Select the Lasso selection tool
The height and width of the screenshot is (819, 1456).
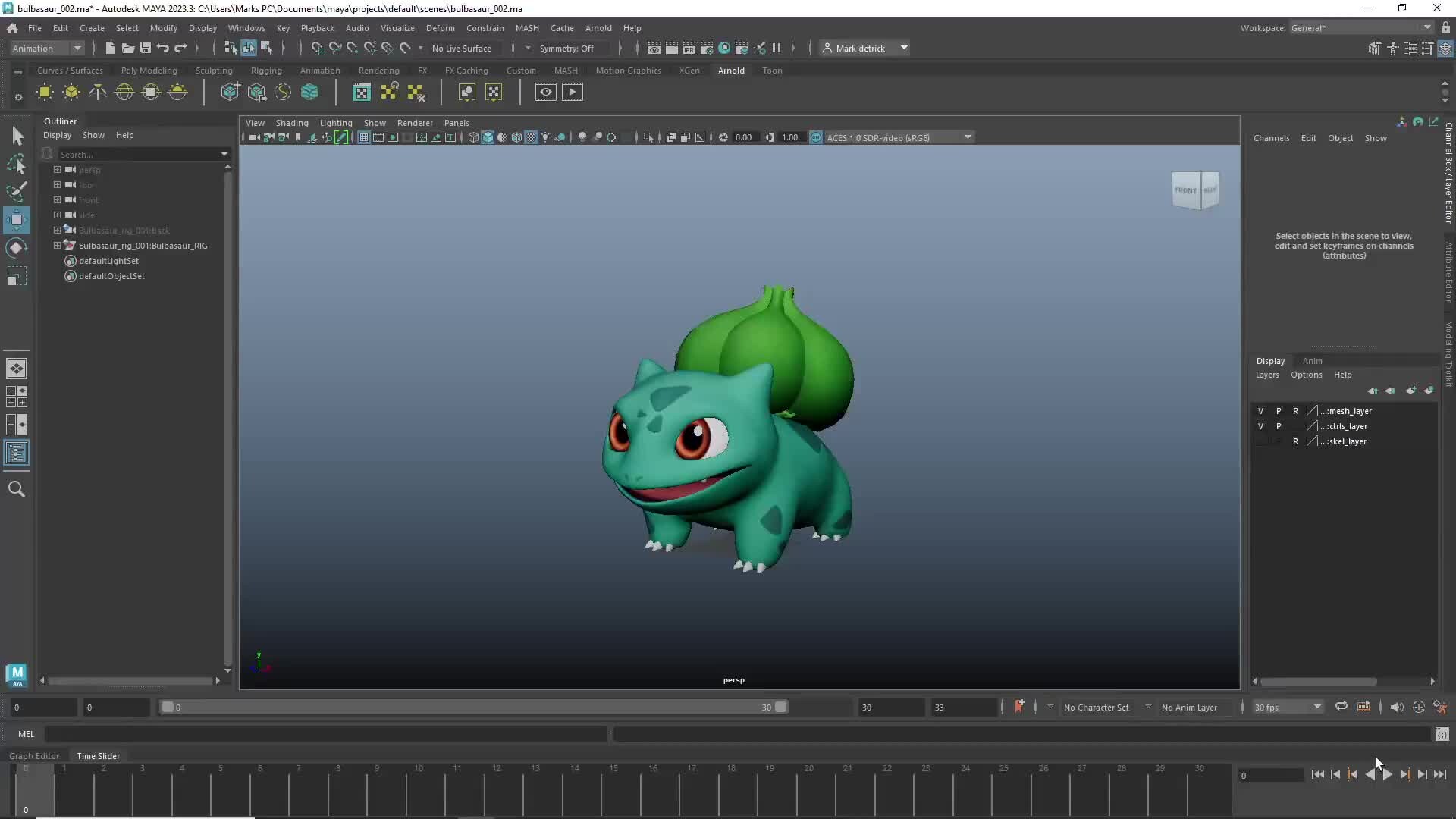point(17,165)
